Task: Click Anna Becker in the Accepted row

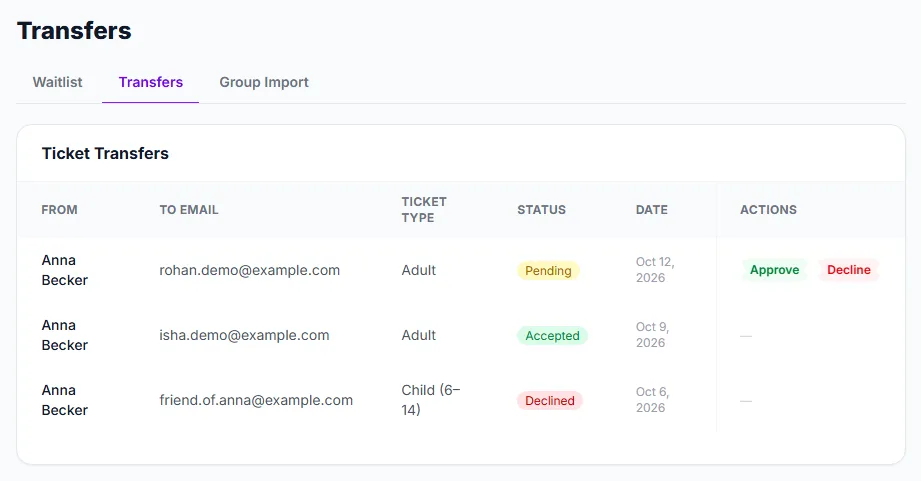Action: pyautogui.click(x=65, y=335)
